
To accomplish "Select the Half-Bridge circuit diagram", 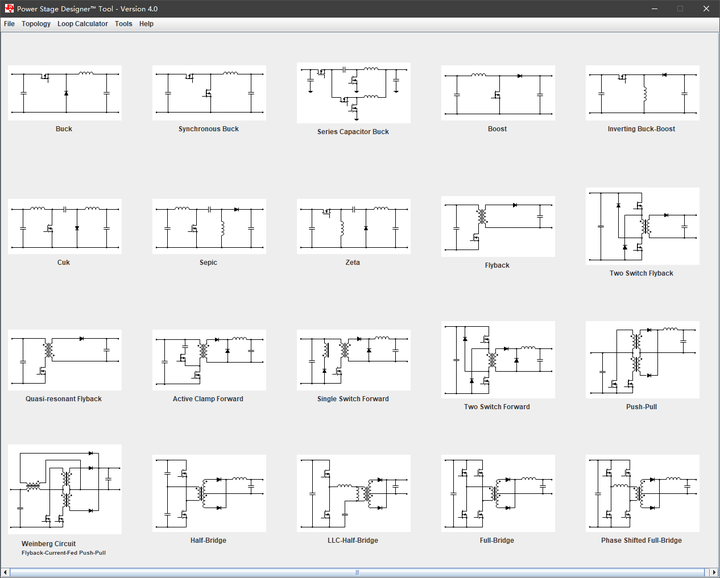I will pos(209,494).
